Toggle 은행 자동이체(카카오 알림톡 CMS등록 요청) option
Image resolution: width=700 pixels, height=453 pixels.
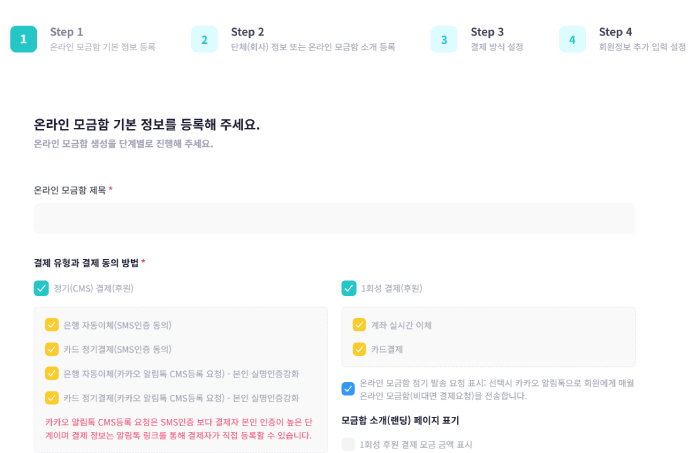pyautogui.click(x=52, y=373)
